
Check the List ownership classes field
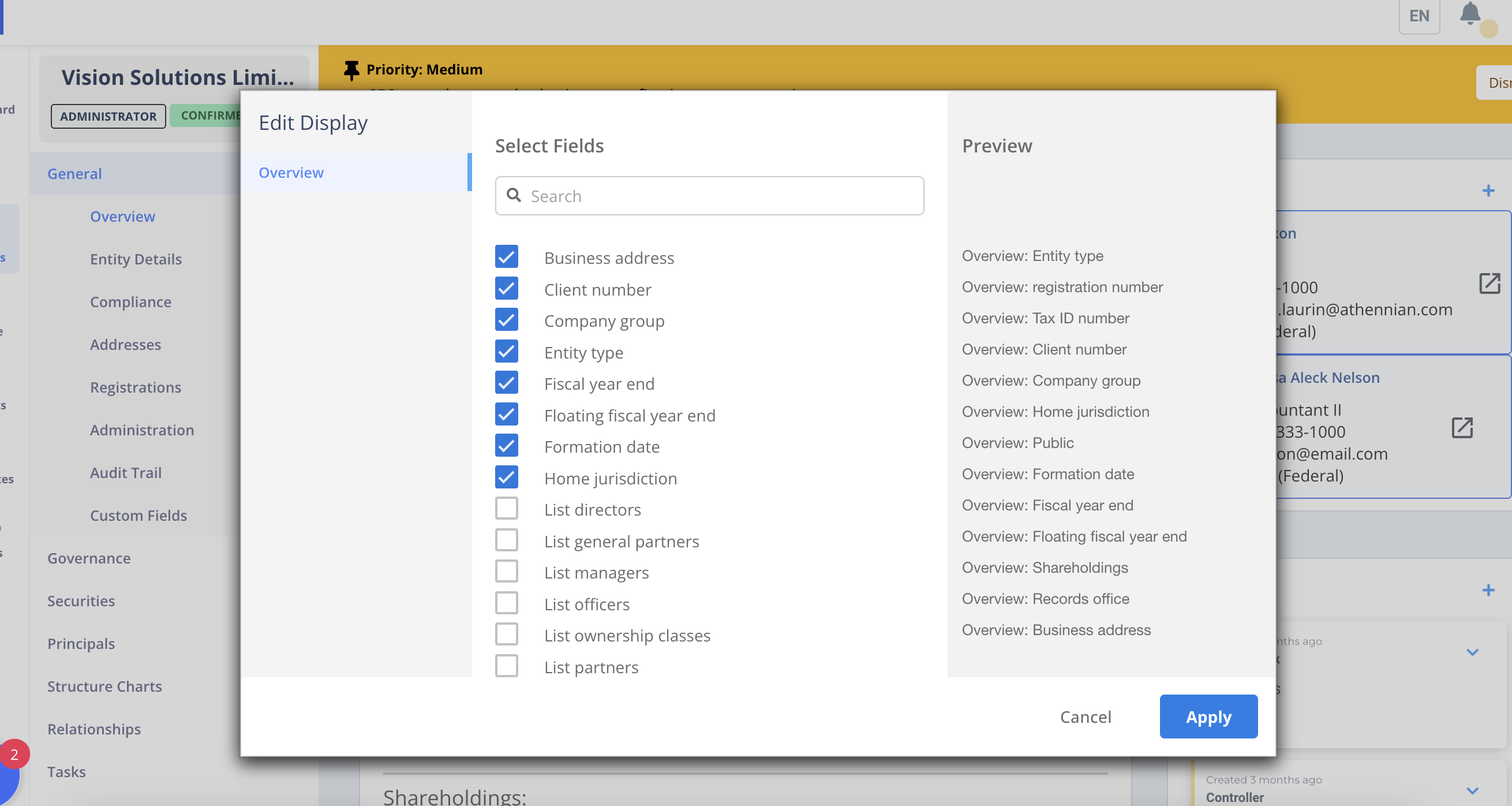tap(507, 634)
